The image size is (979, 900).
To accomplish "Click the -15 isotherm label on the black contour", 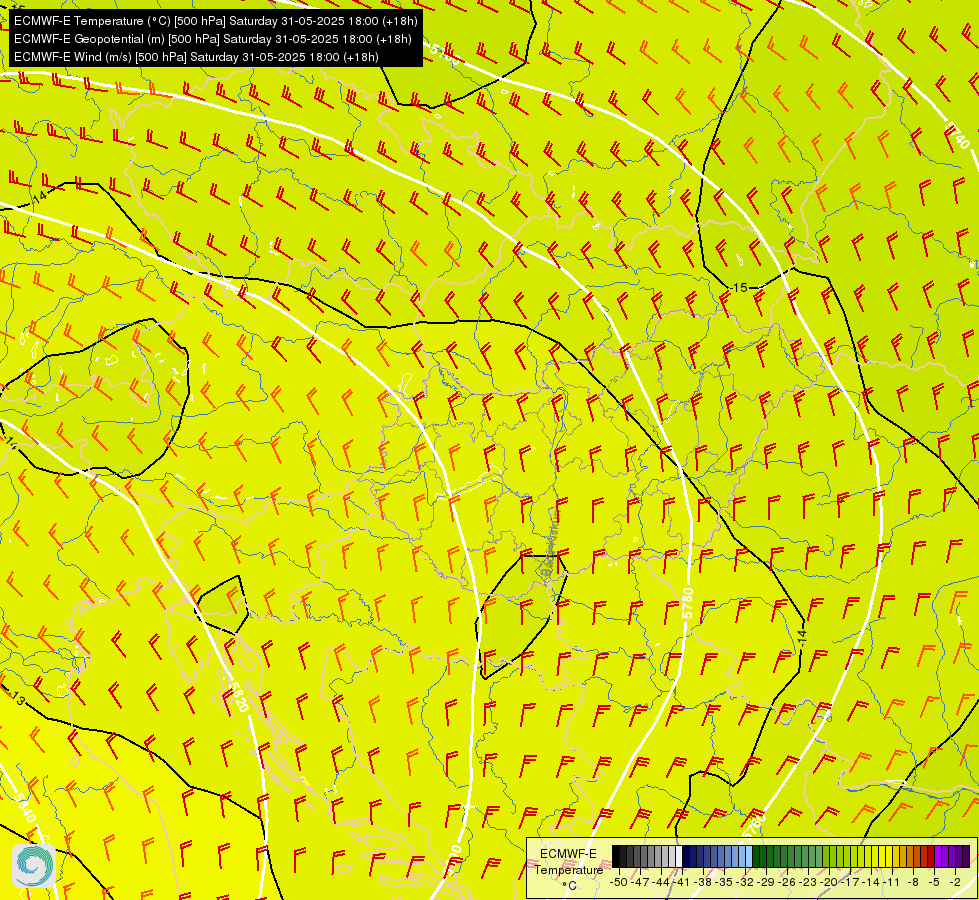I will click(x=739, y=287).
